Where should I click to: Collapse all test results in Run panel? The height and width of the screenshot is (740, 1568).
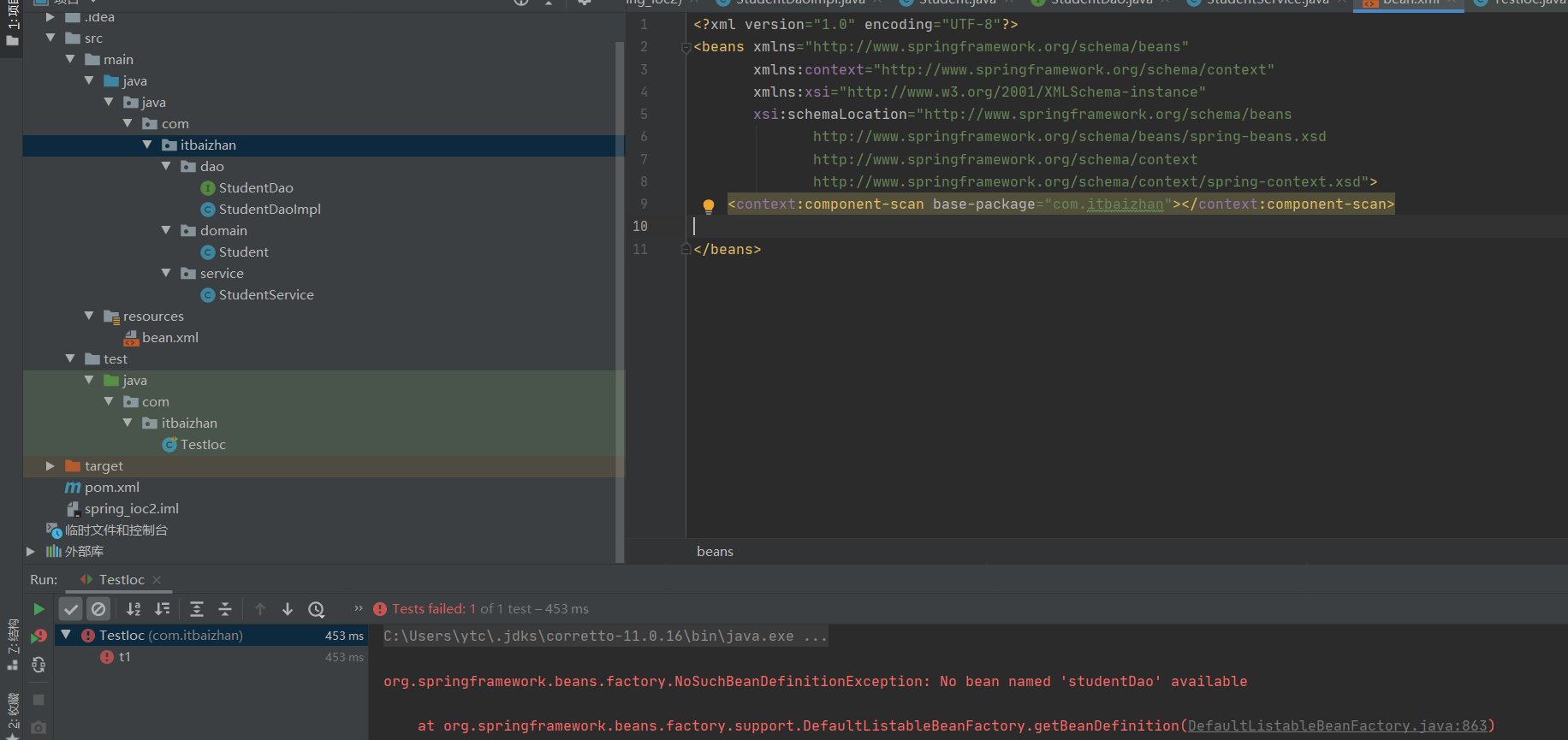(225, 609)
